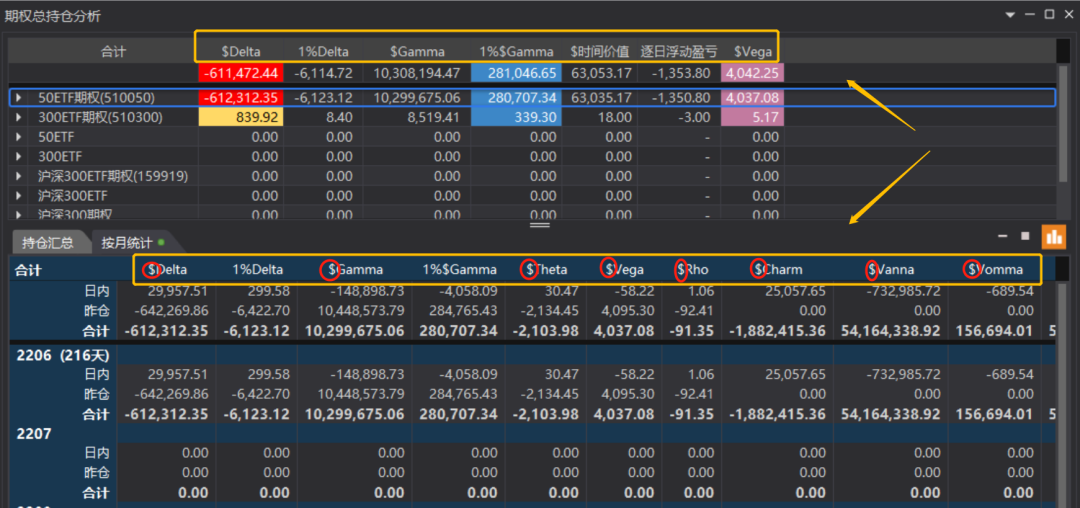Select the yellow $Delta cell 839.92
1080x508 pixels.
coord(240,118)
